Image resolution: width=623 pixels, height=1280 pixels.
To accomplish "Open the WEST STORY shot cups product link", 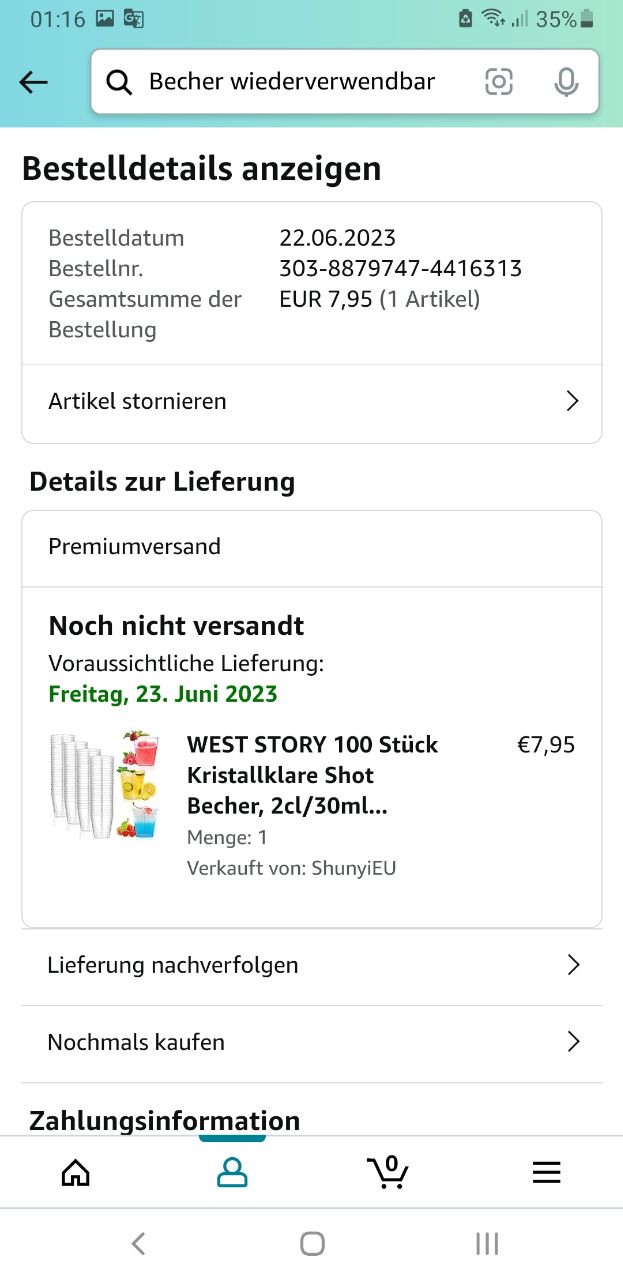I will tap(312, 775).
